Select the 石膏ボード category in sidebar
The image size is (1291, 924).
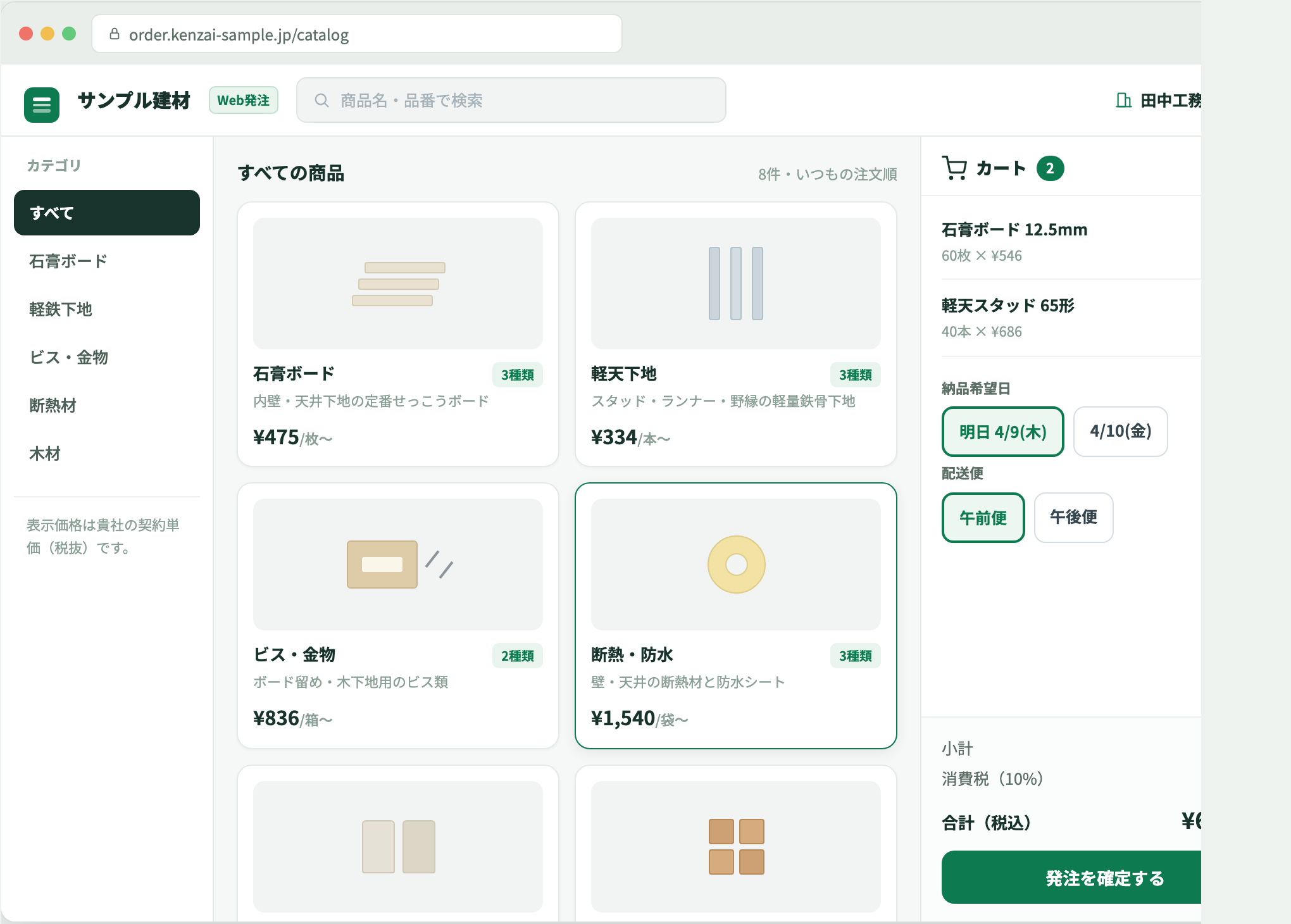(x=107, y=261)
